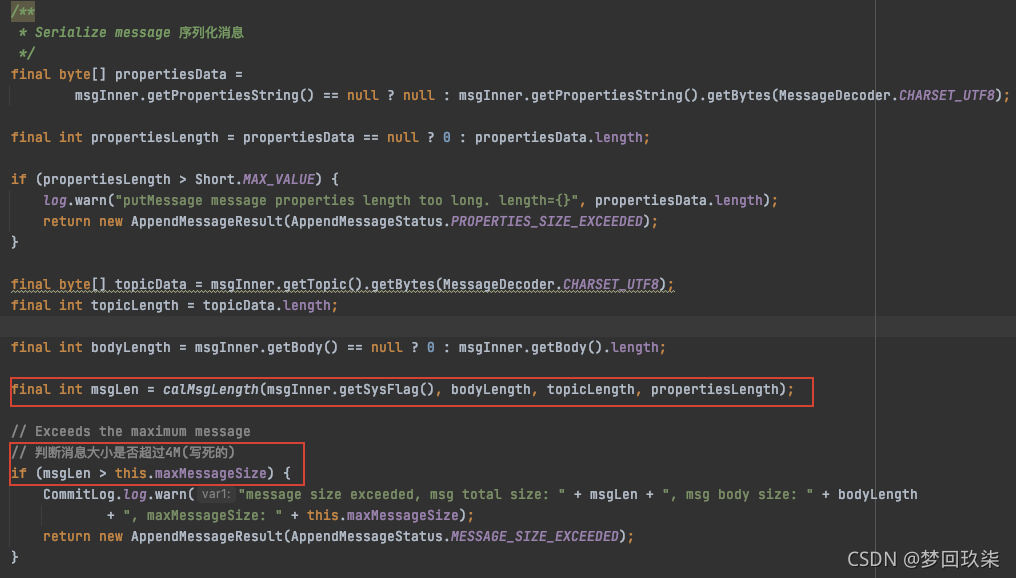The height and width of the screenshot is (578, 1016).
Task: Click the ', maxMessageSize: ' string literal
Action: pos(202,516)
